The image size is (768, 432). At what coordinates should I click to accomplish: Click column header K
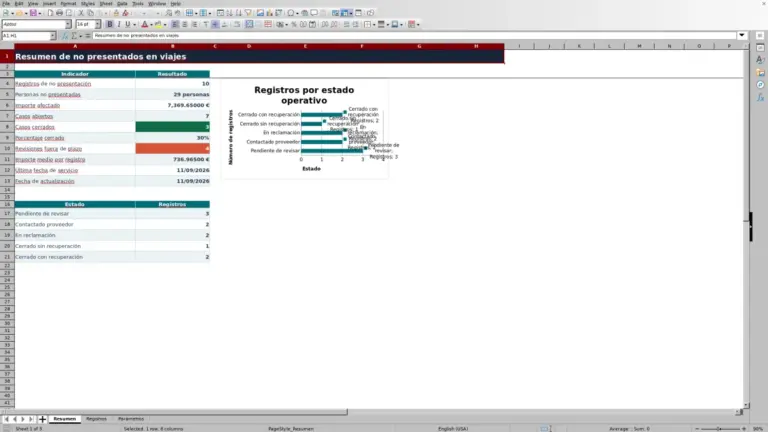(x=579, y=46)
